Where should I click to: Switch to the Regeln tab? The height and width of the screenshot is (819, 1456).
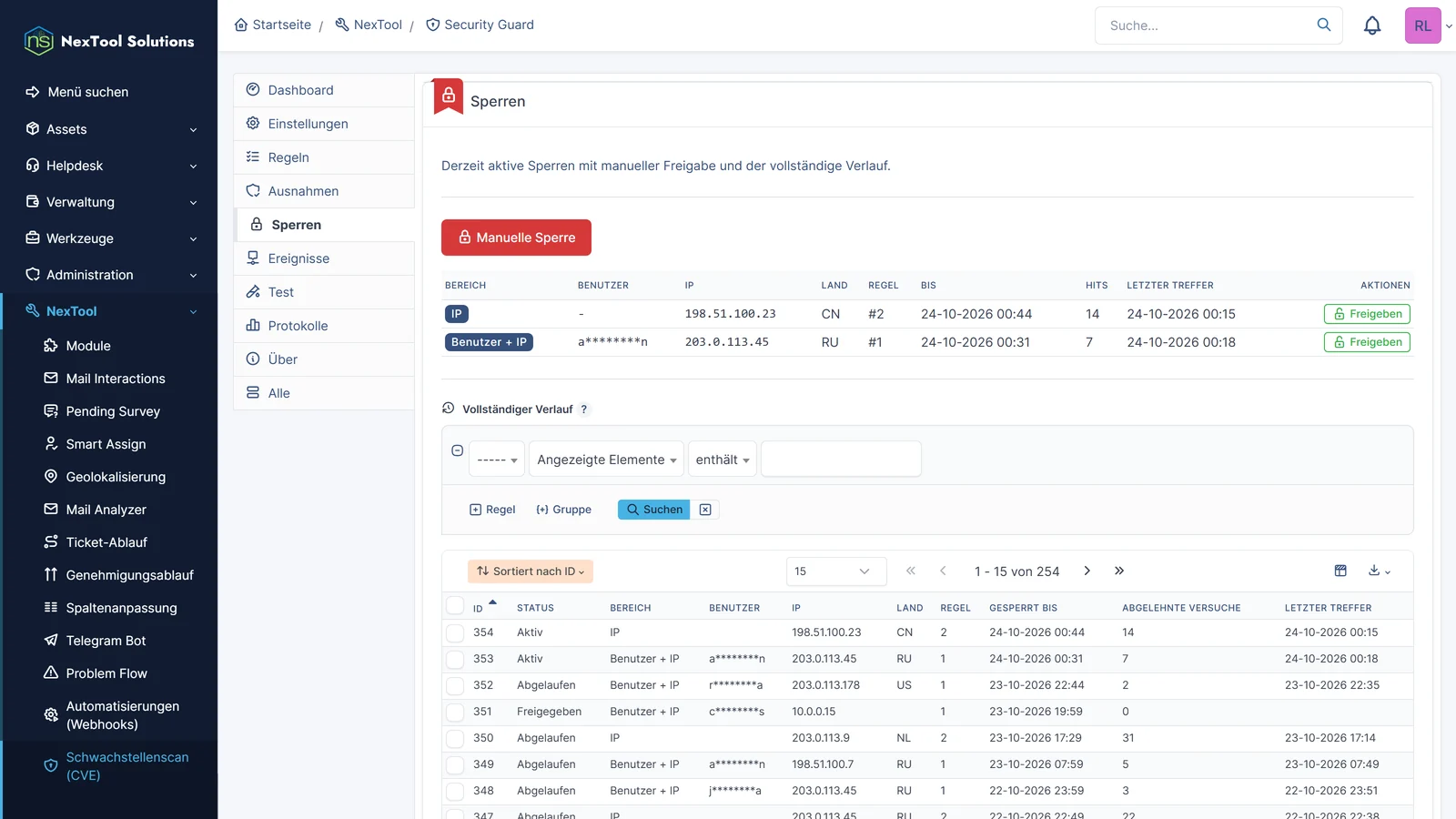point(324,157)
